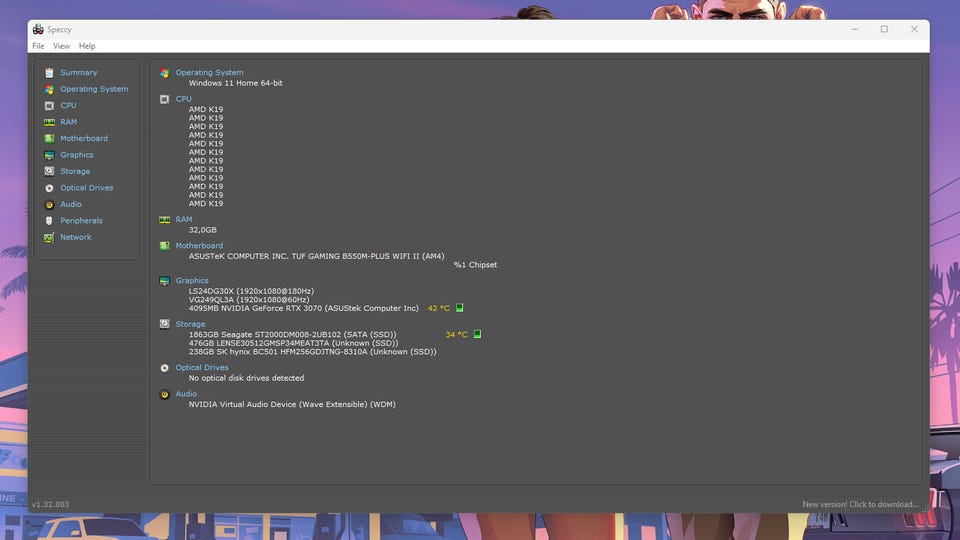Click the CPU sidebar icon

click(x=49, y=106)
